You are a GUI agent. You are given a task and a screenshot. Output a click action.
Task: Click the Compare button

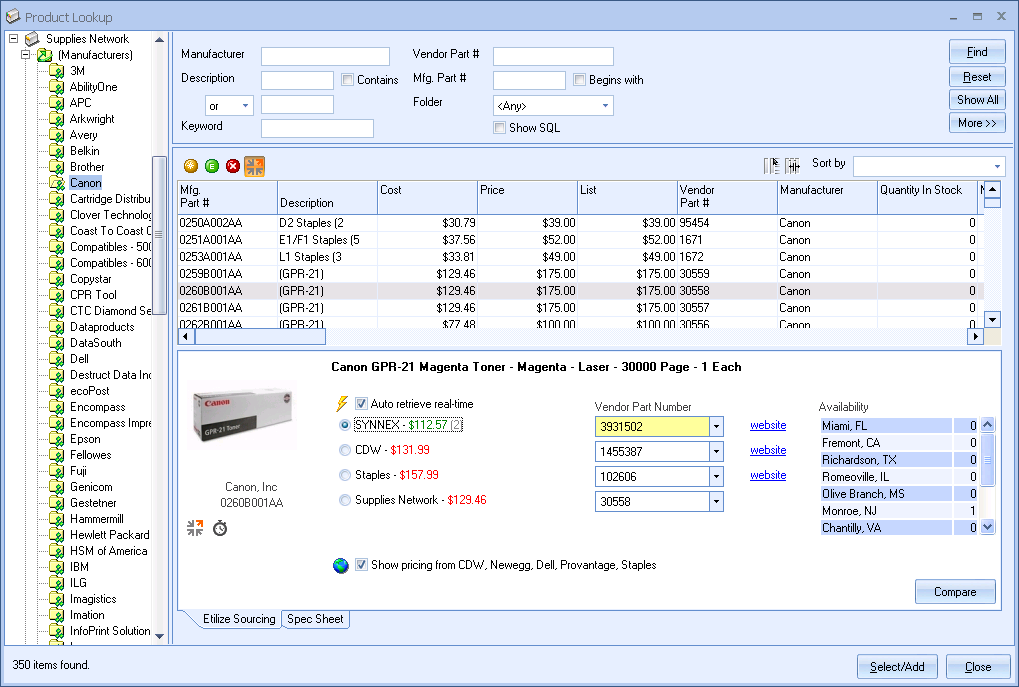coord(954,592)
